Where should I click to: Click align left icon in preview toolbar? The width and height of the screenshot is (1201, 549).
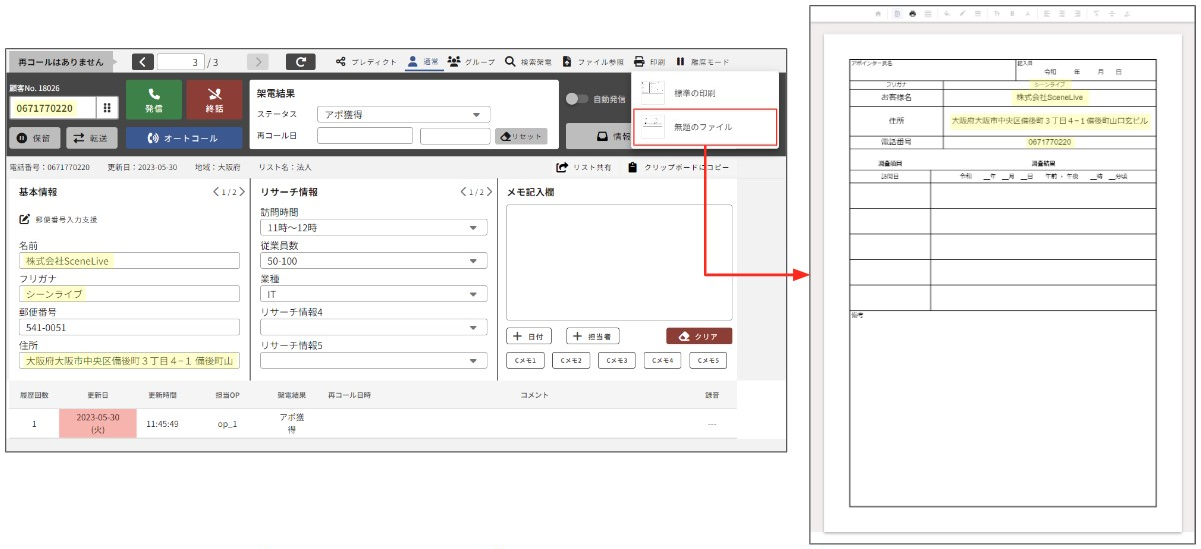point(1045,13)
